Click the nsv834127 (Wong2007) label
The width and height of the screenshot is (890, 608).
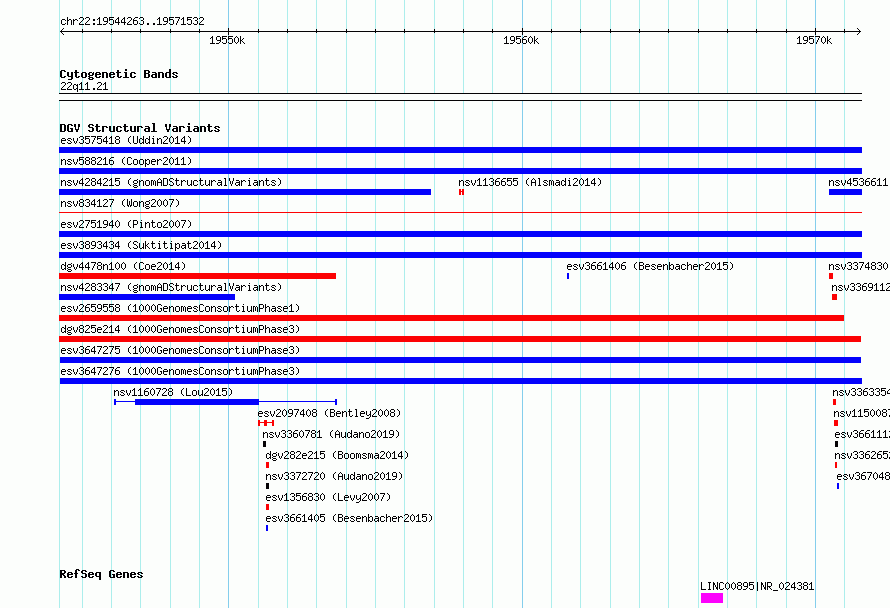pos(120,203)
